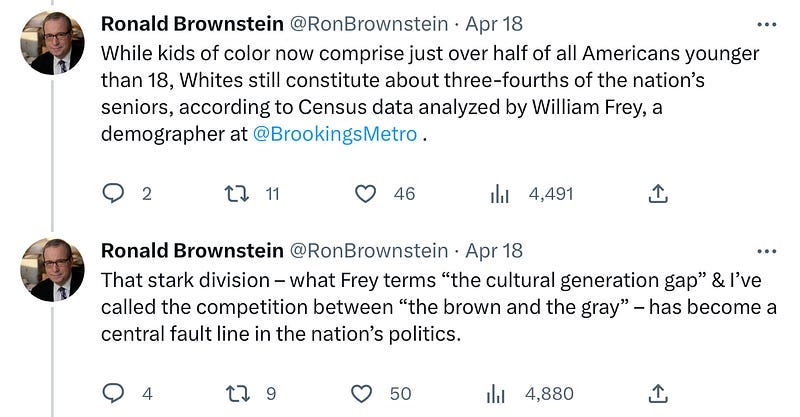Open the @RonBrownstein handle on second tweet
This screenshot has height=417, width=800.
pos(369,251)
